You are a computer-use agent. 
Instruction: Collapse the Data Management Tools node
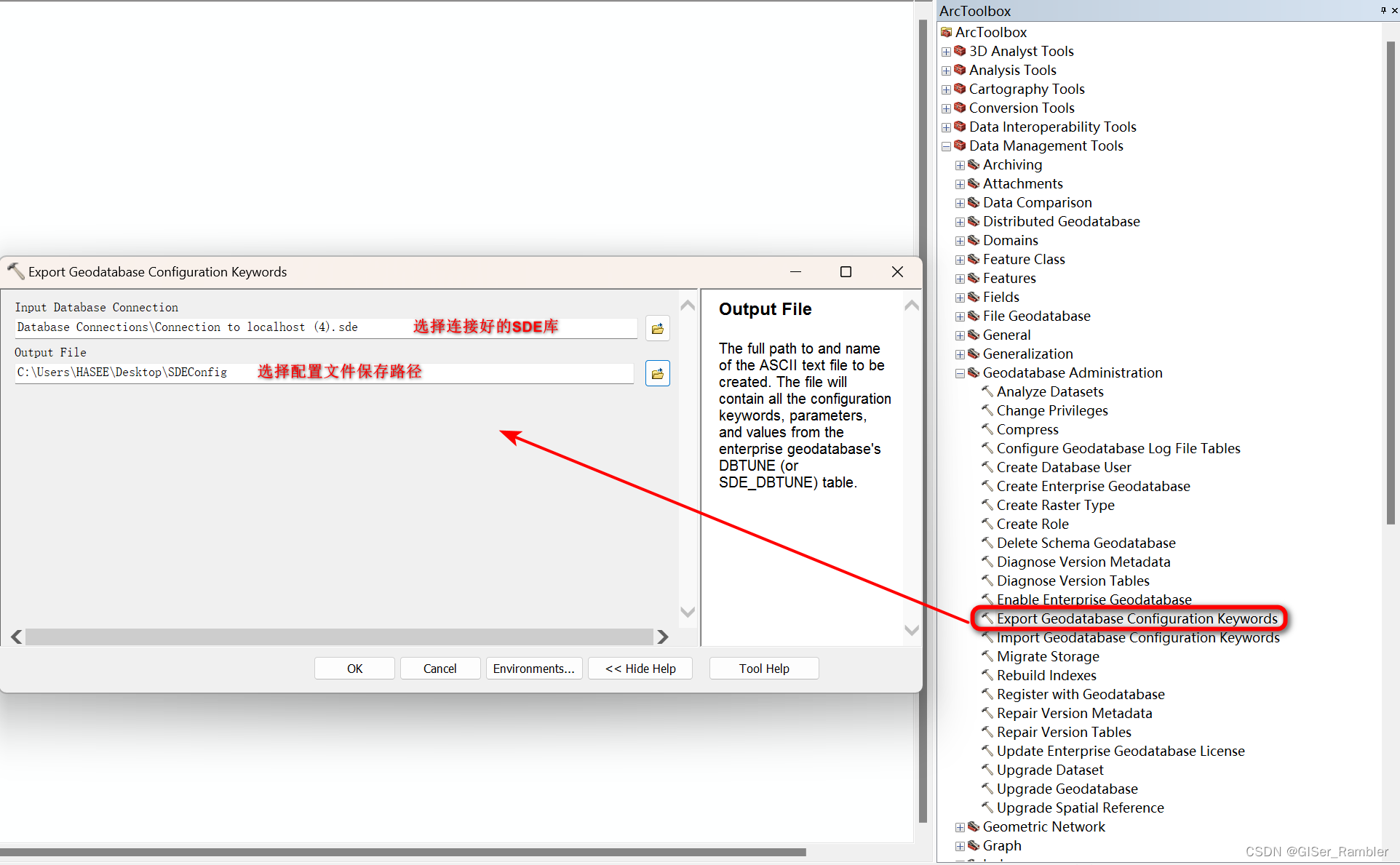pos(946,146)
